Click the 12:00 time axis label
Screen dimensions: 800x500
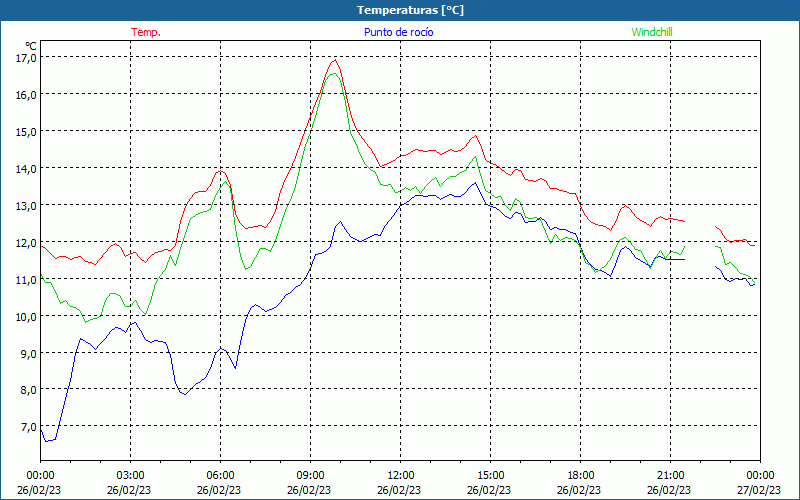click(401, 476)
